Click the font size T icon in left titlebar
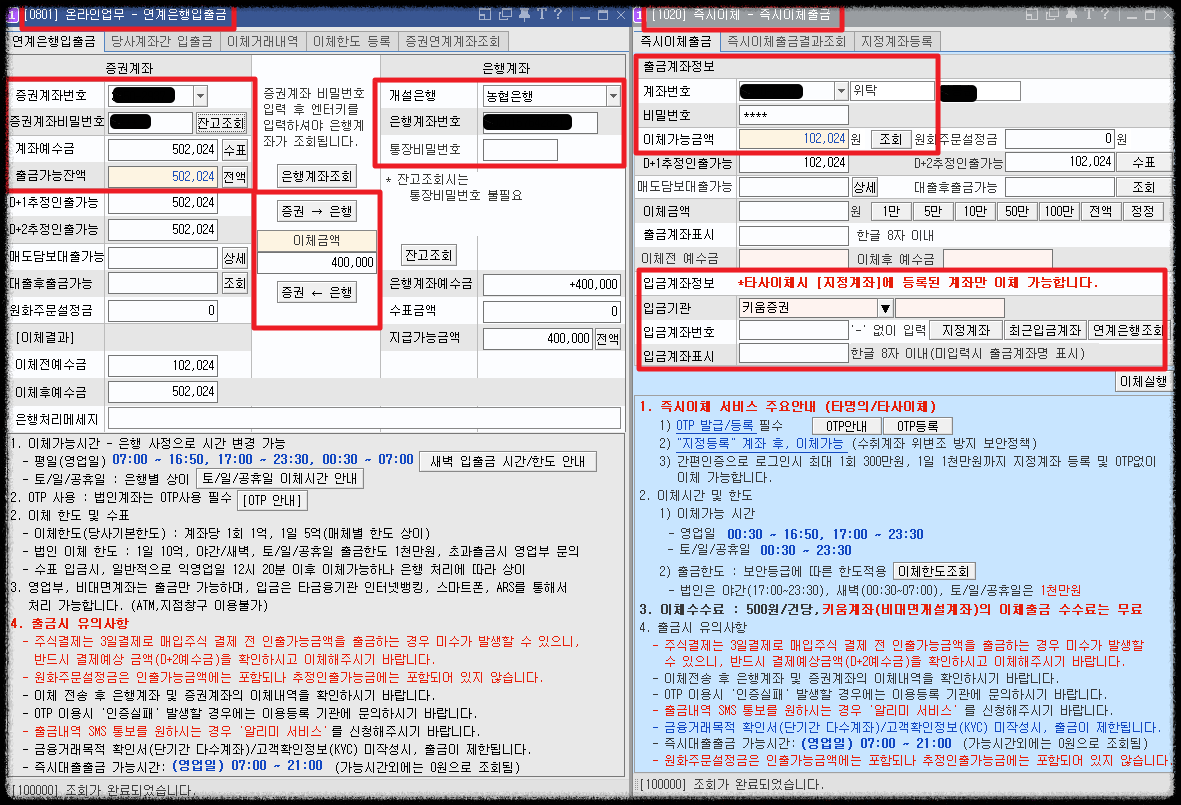 point(543,14)
